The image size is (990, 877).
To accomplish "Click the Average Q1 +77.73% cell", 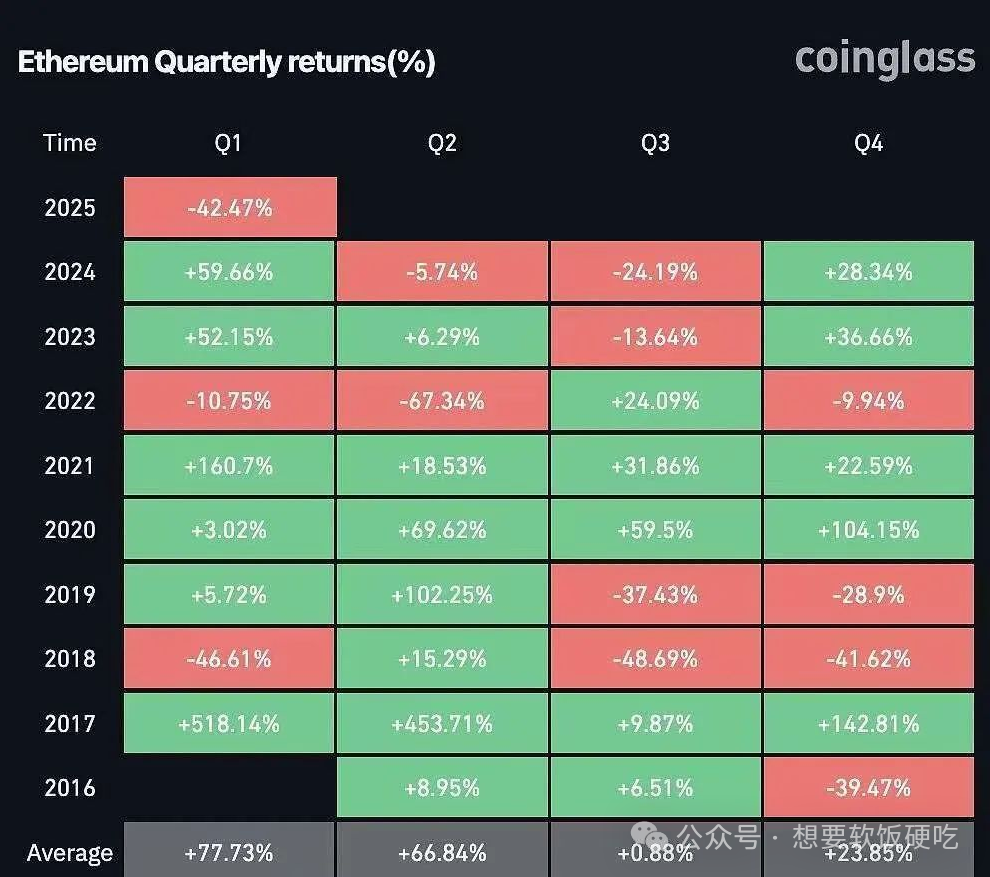I will pyautogui.click(x=229, y=852).
